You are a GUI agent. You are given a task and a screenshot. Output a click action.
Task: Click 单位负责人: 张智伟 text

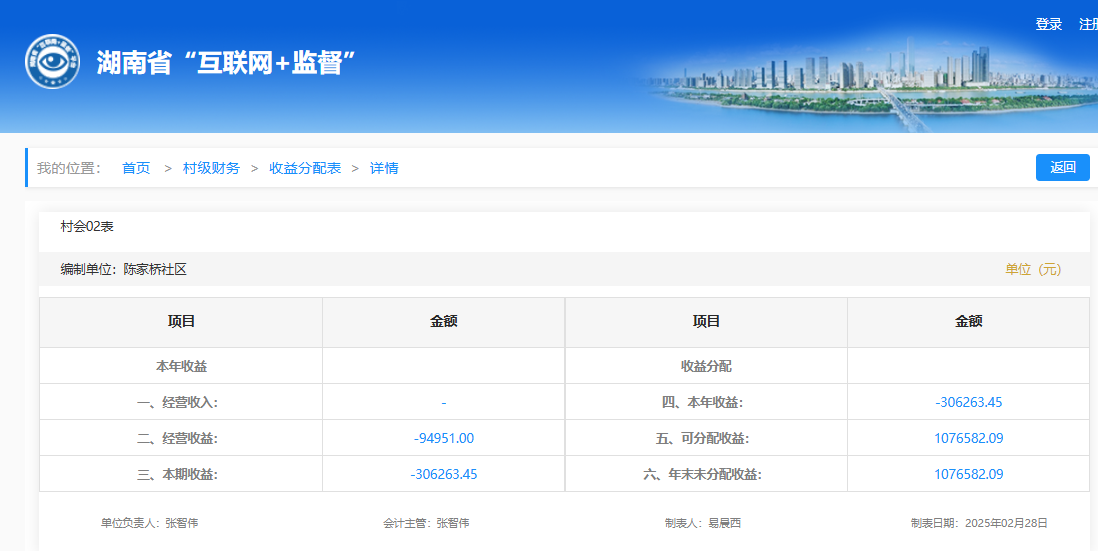[149, 523]
